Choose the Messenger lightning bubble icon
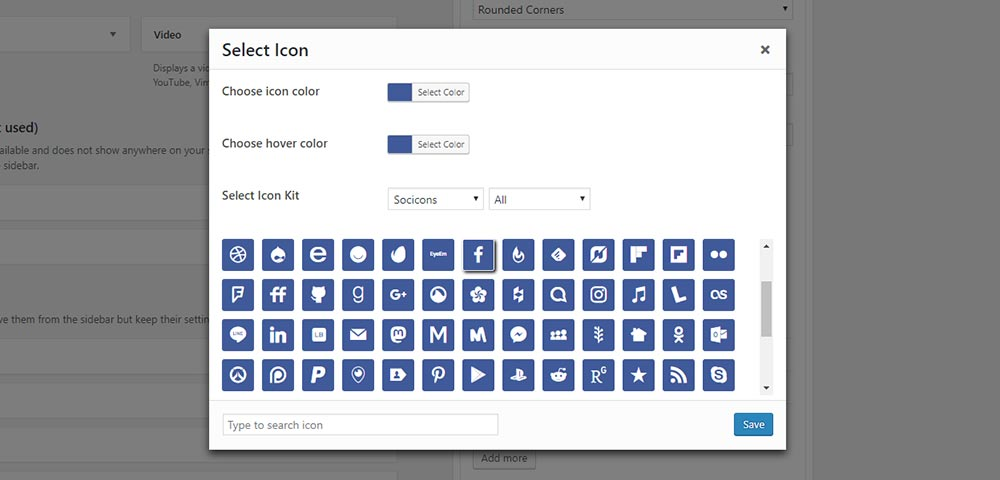1000x480 pixels. (x=518, y=335)
